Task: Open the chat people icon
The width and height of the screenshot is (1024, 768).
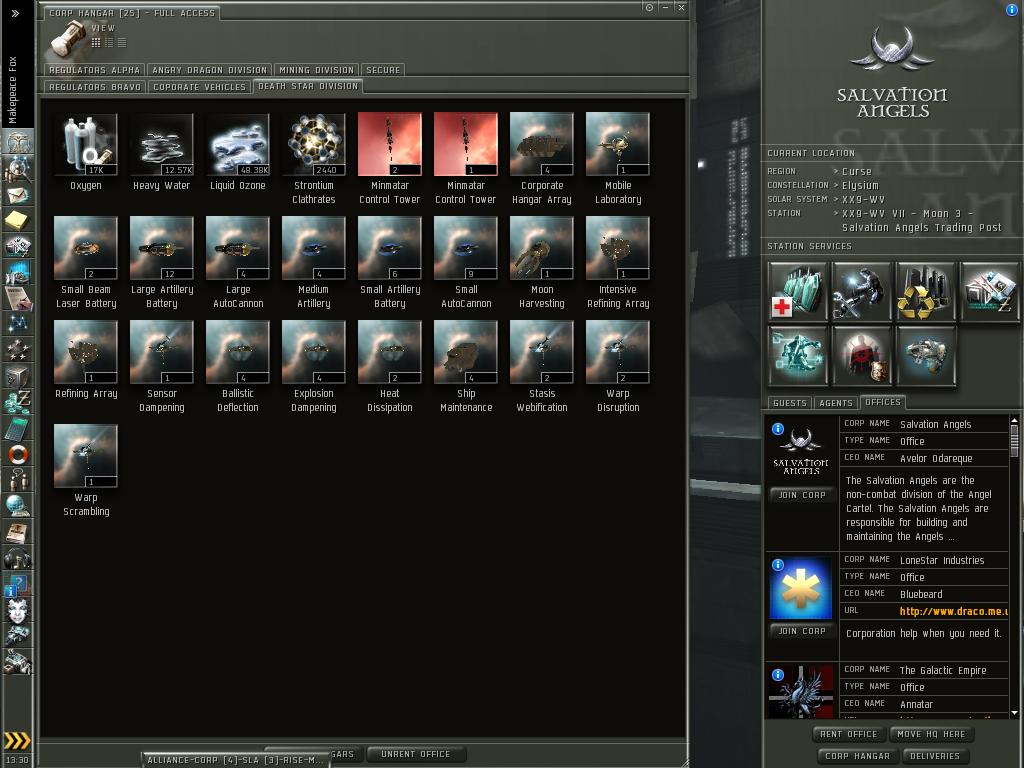Action: click(18, 480)
